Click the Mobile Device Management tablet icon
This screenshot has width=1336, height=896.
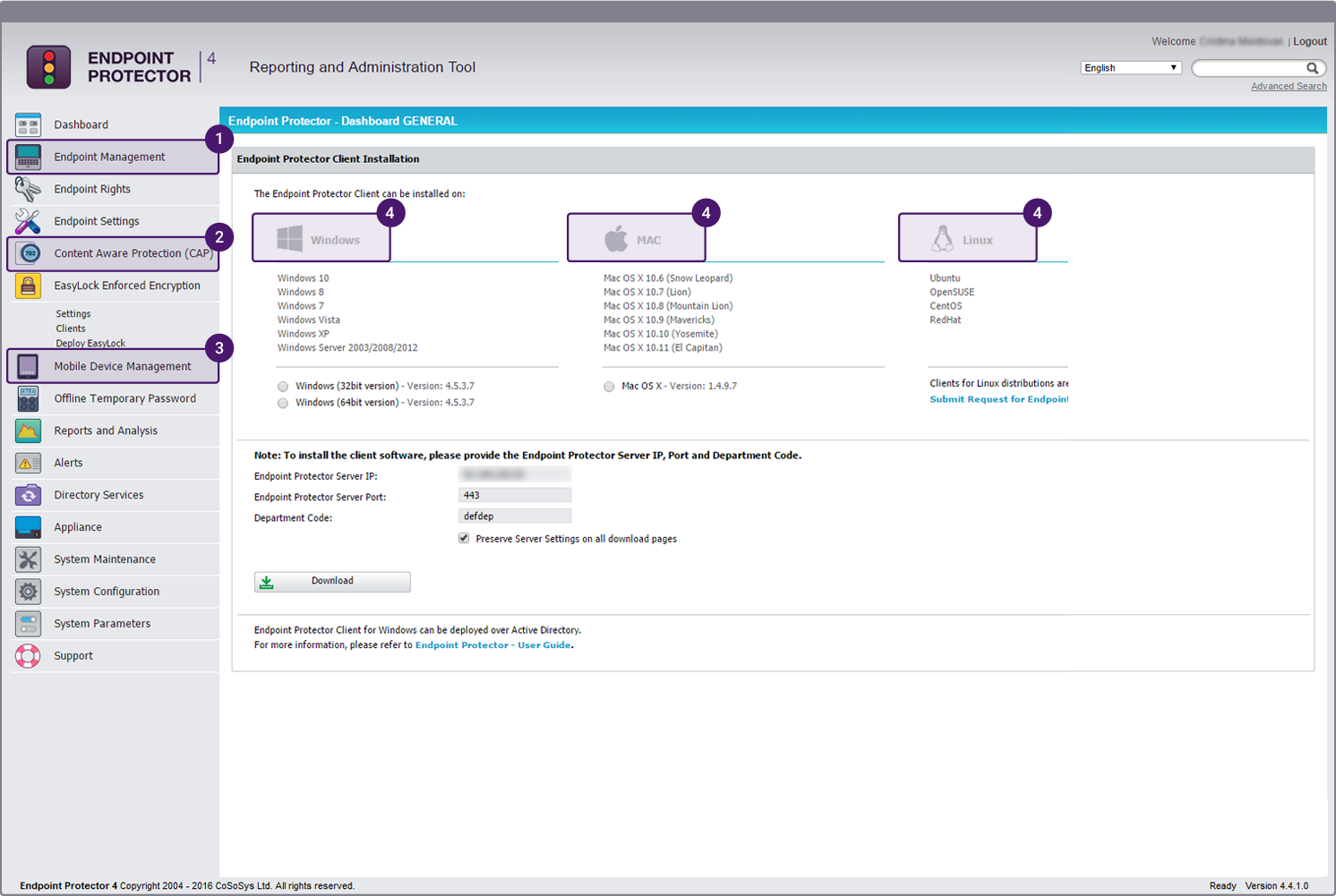coord(28,366)
